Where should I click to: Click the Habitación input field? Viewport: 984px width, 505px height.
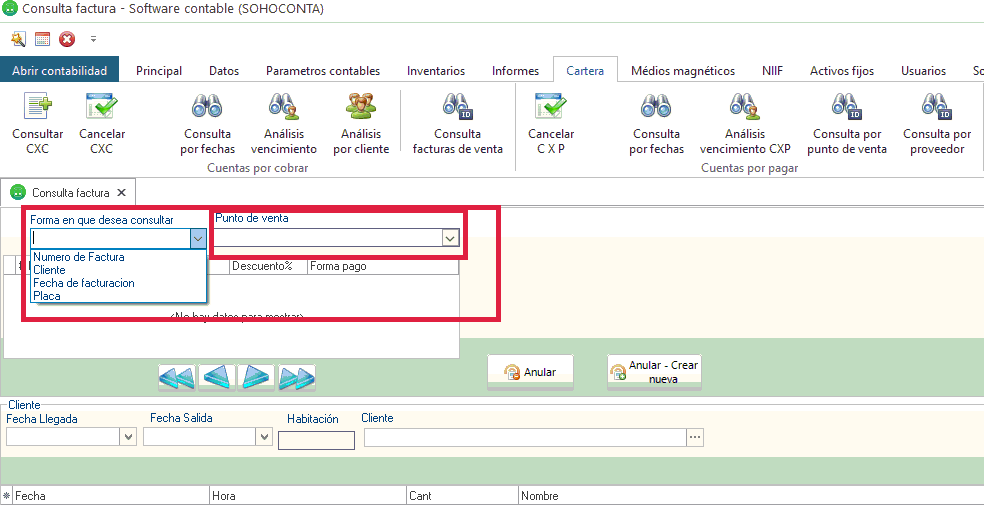pos(316,440)
